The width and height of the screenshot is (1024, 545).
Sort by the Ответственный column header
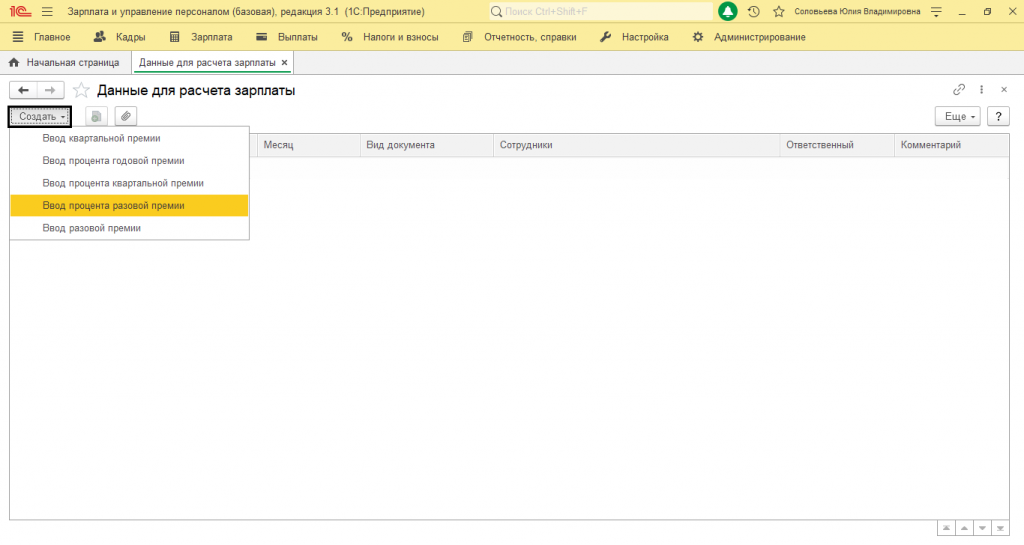click(837, 145)
